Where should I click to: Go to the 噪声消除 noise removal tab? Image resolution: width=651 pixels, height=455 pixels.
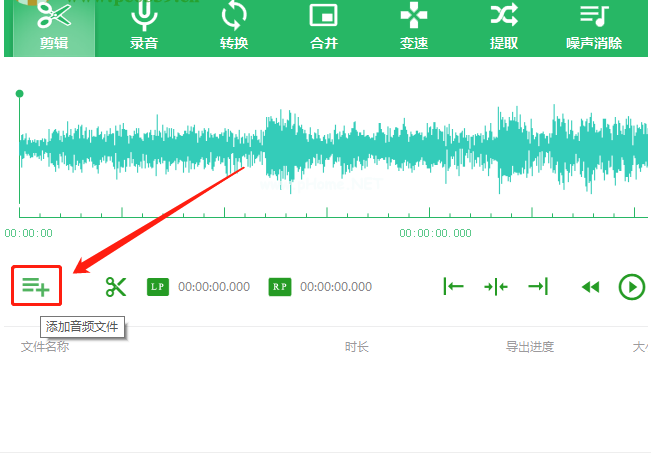click(x=594, y=27)
